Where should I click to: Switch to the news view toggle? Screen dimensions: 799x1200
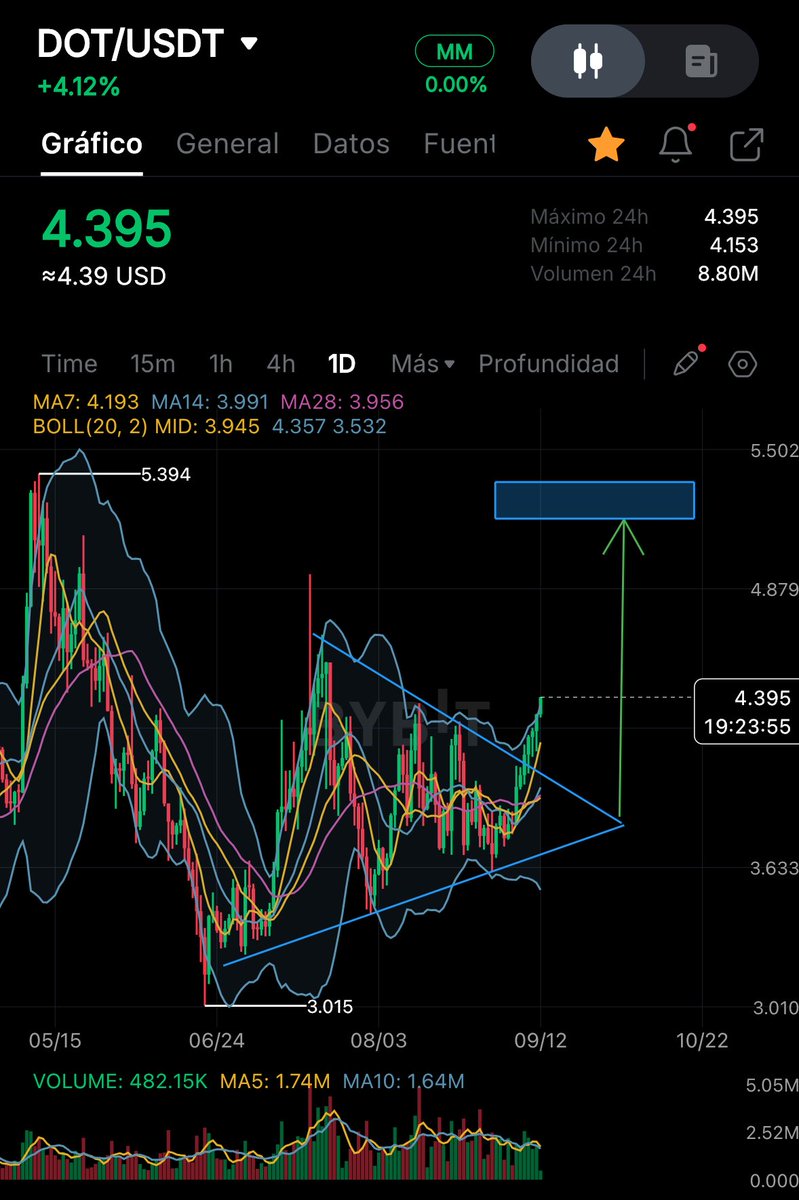click(x=701, y=61)
